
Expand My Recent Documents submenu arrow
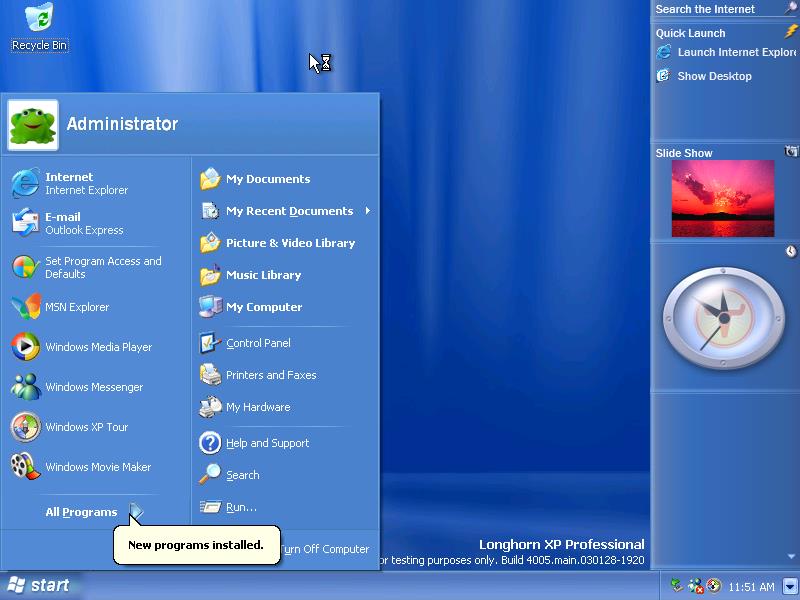[367, 211]
